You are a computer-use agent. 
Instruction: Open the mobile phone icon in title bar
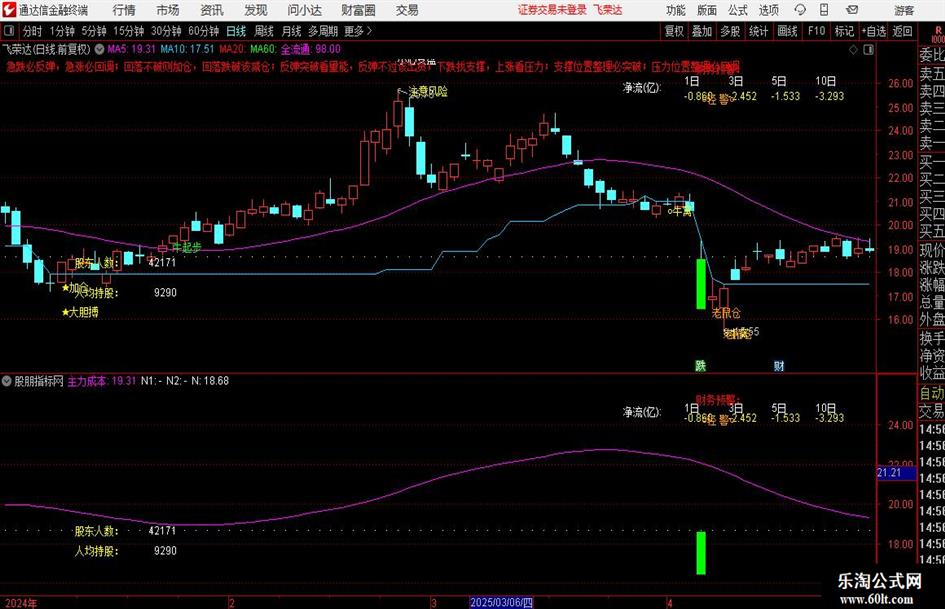[x=824, y=10]
